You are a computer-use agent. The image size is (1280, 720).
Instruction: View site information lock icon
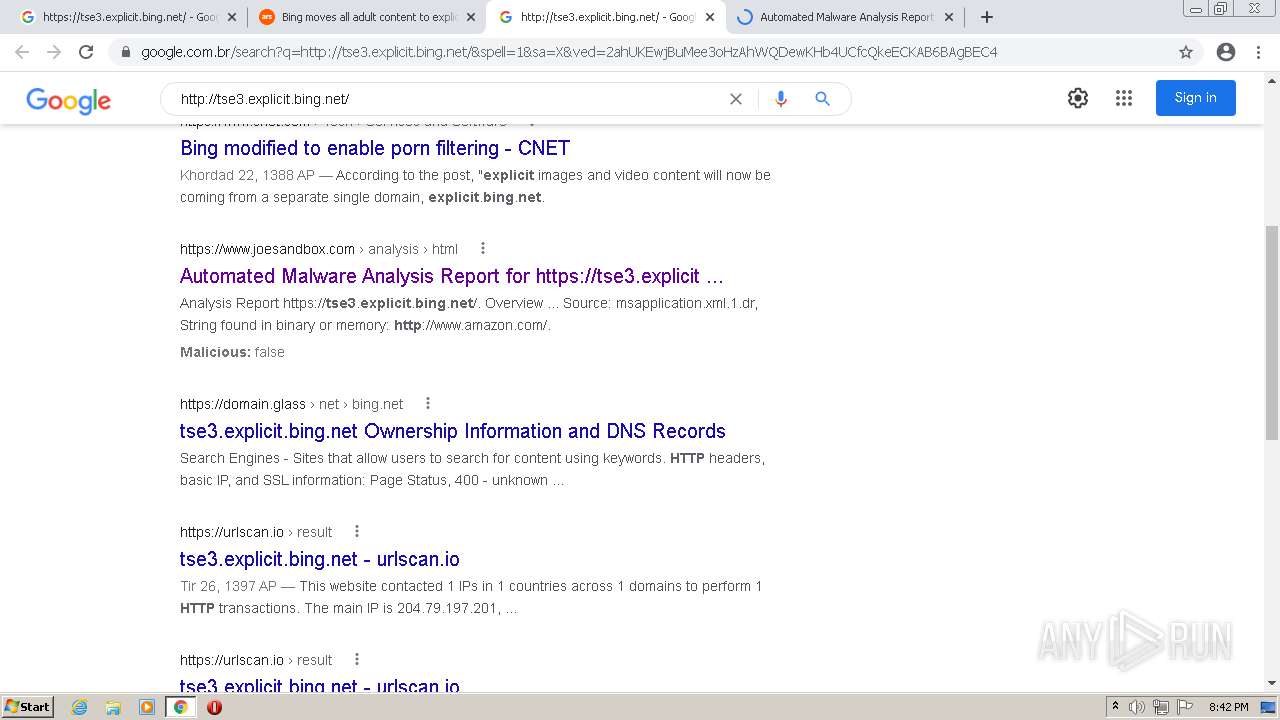(125, 52)
